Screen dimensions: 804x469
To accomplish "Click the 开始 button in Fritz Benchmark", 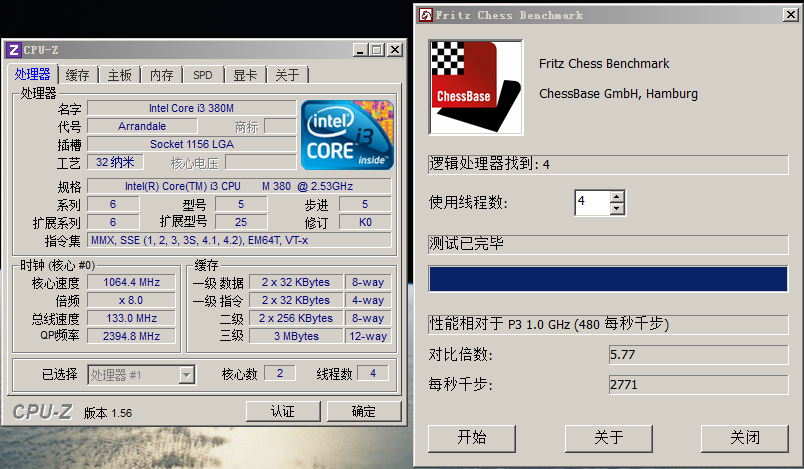I will [x=472, y=438].
